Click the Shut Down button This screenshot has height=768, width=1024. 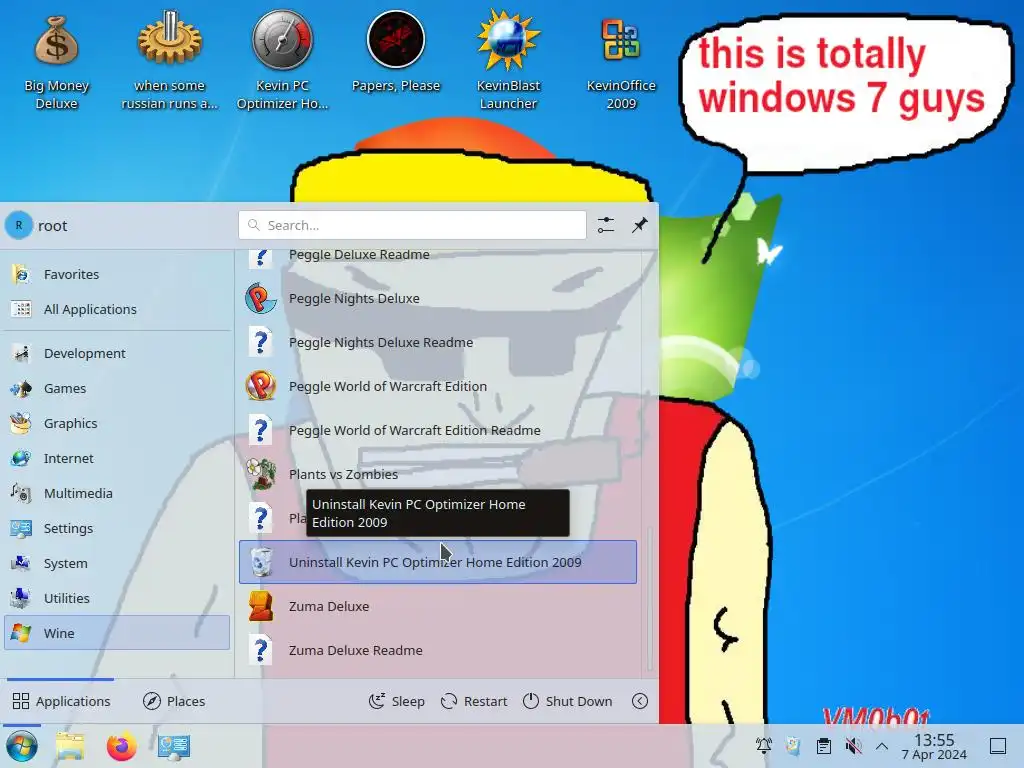[x=568, y=701]
